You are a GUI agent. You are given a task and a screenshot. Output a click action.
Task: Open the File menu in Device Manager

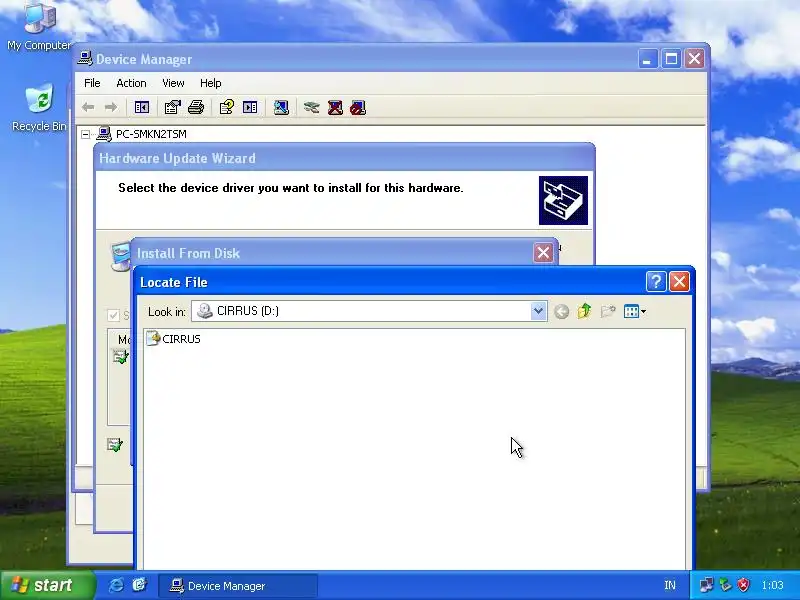pyautogui.click(x=92, y=83)
